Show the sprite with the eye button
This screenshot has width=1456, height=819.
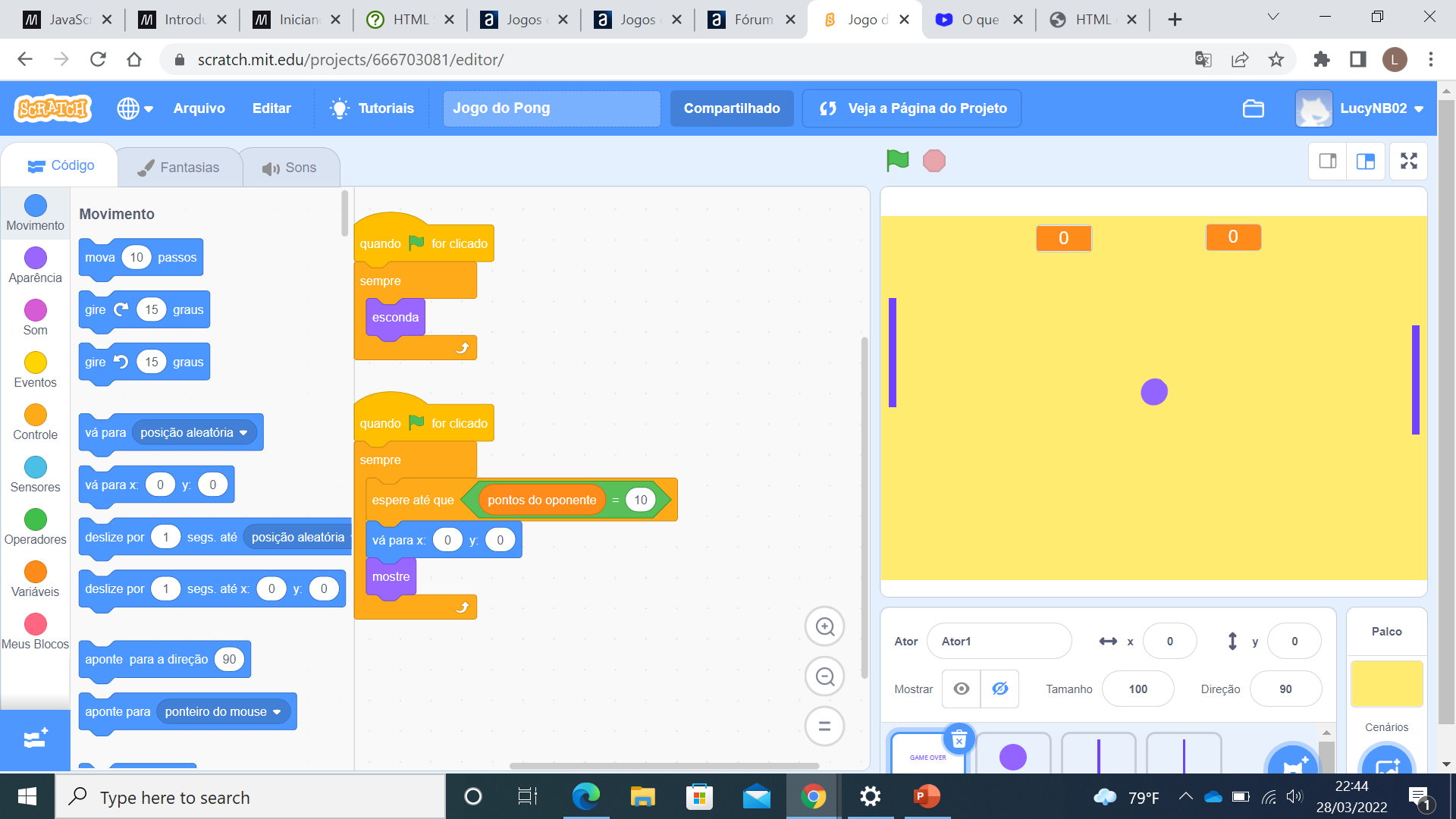(961, 689)
